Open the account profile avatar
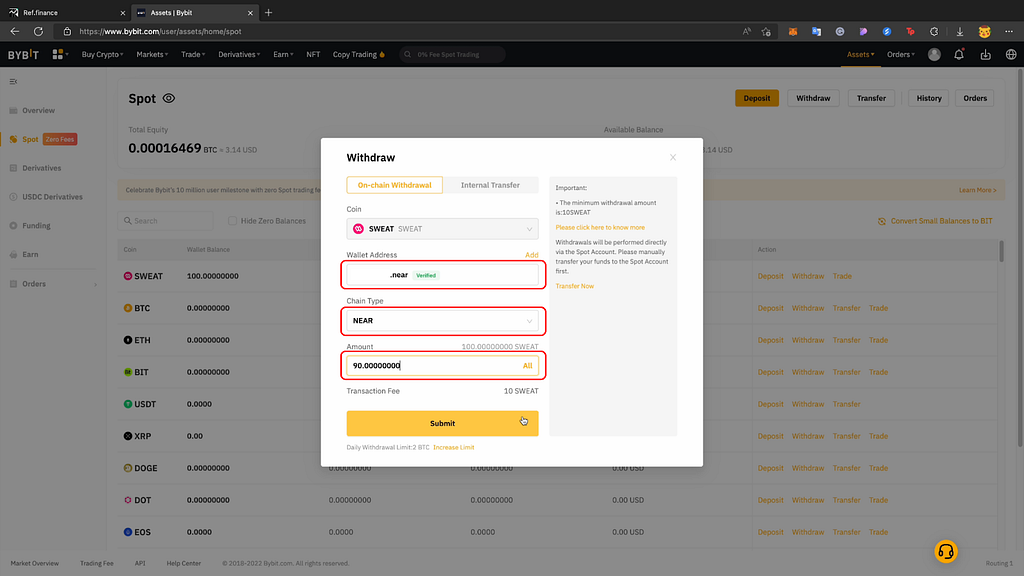 [935, 55]
